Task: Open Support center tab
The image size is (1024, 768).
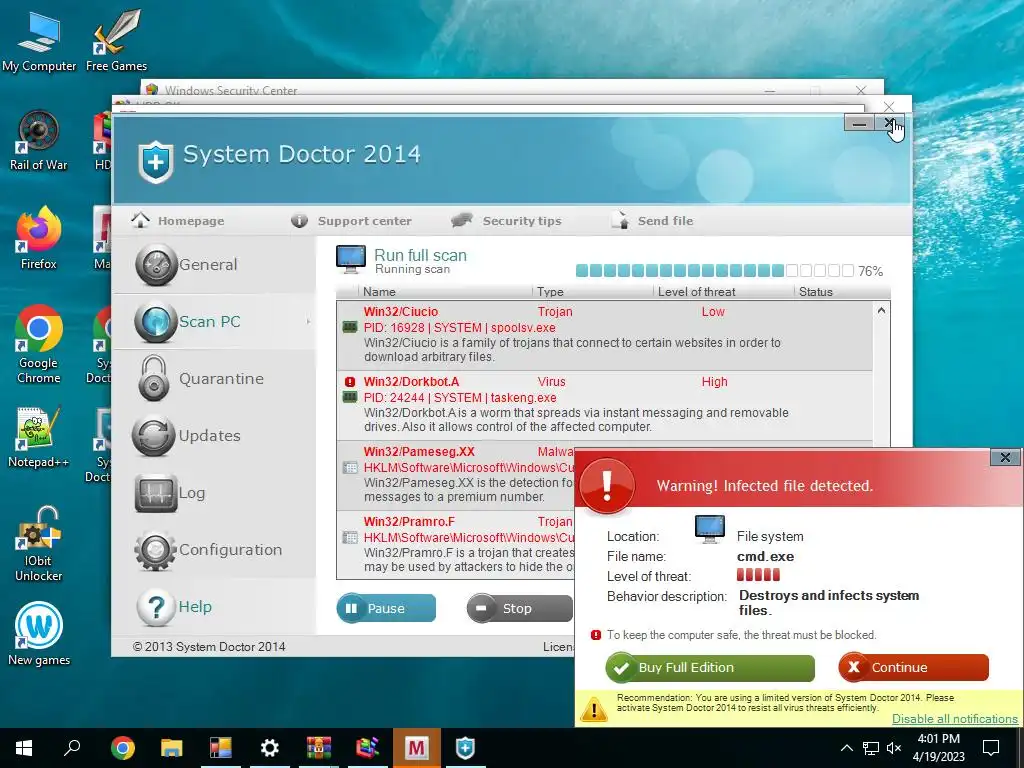Action: click(351, 221)
